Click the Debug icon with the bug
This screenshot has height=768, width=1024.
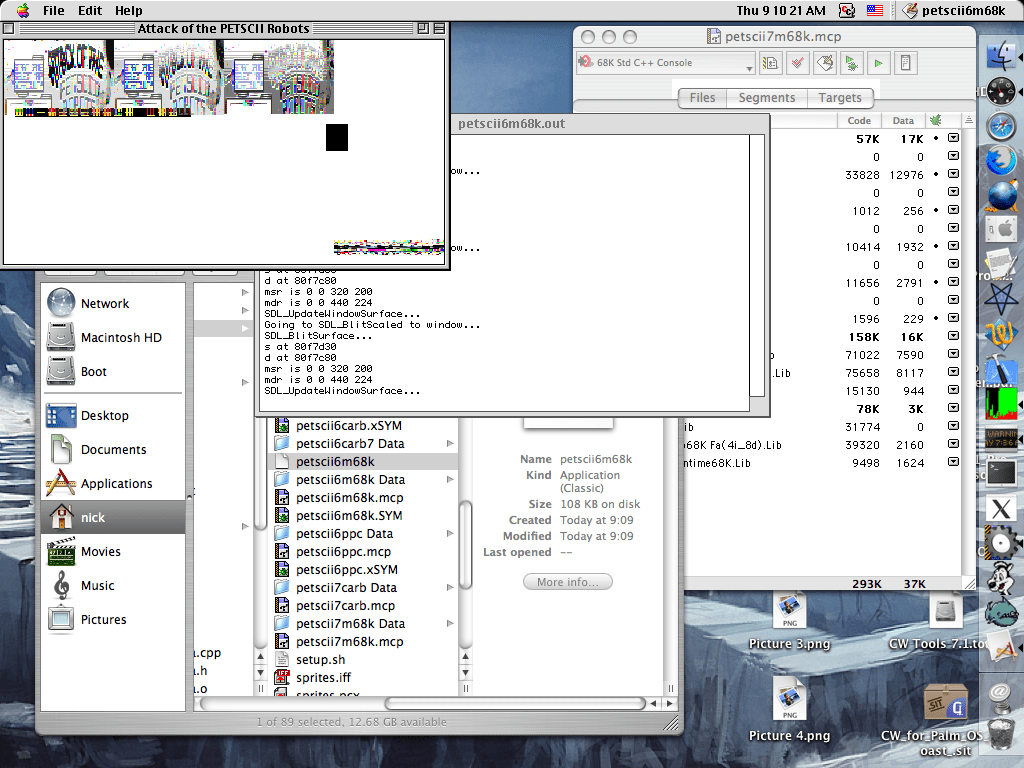(x=852, y=63)
